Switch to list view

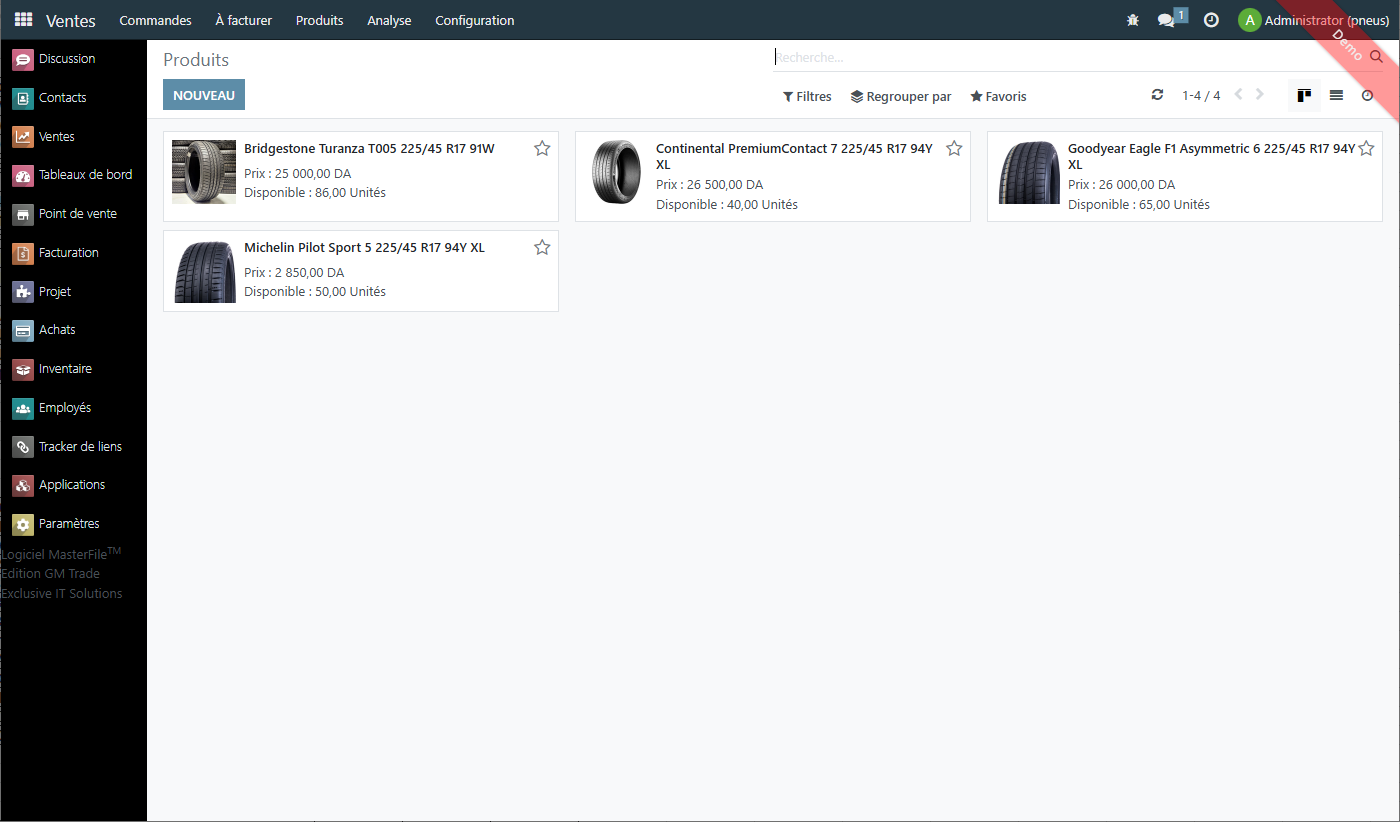1336,96
